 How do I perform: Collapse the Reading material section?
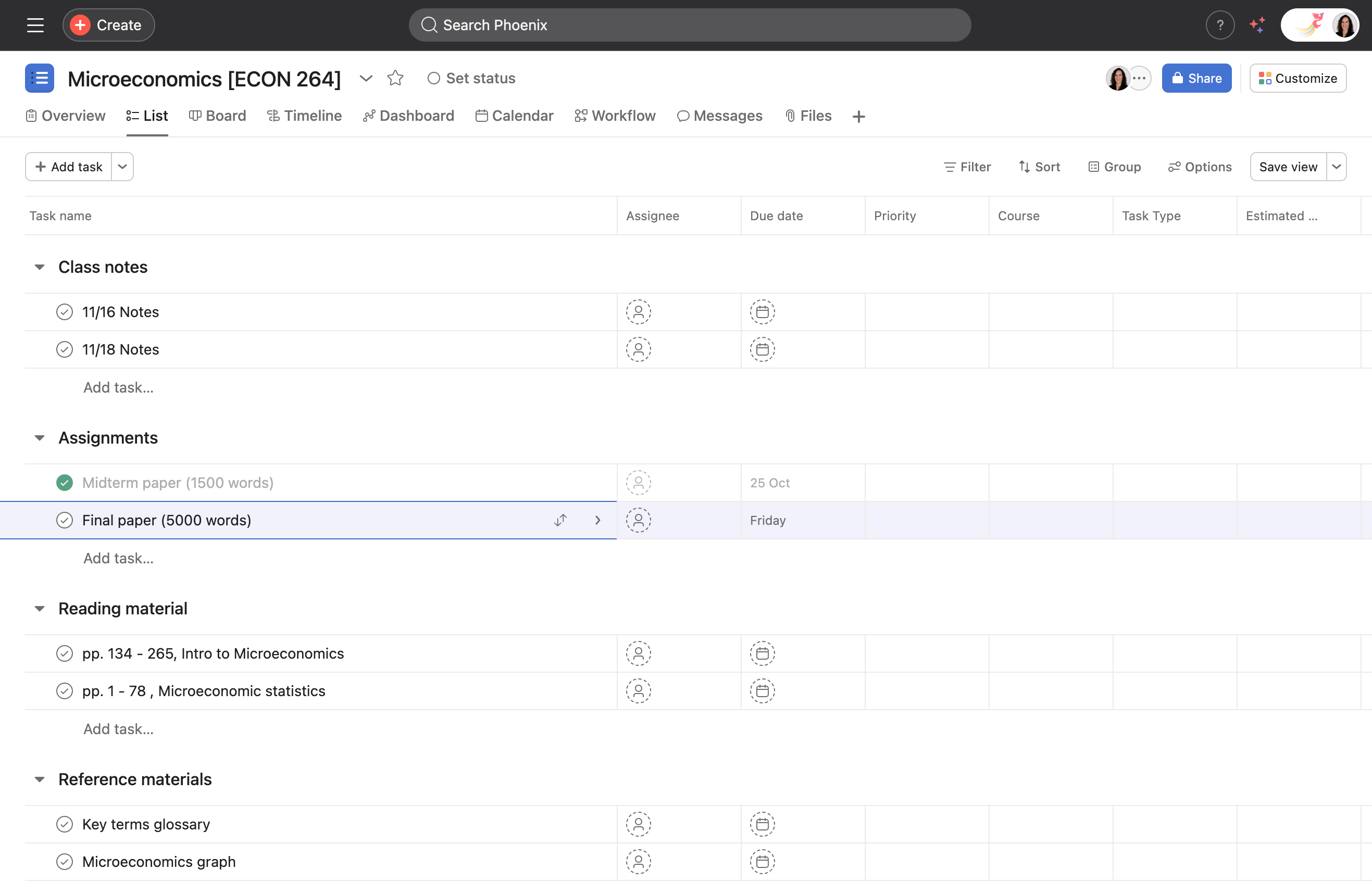[x=39, y=608]
